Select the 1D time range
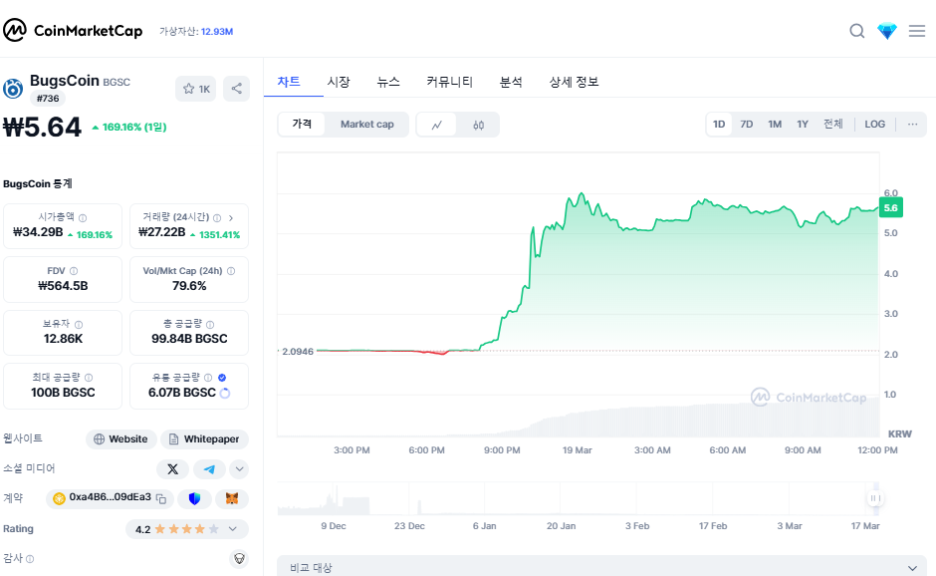The height and width of the screenshot is (576, 936). coord(719,124)
